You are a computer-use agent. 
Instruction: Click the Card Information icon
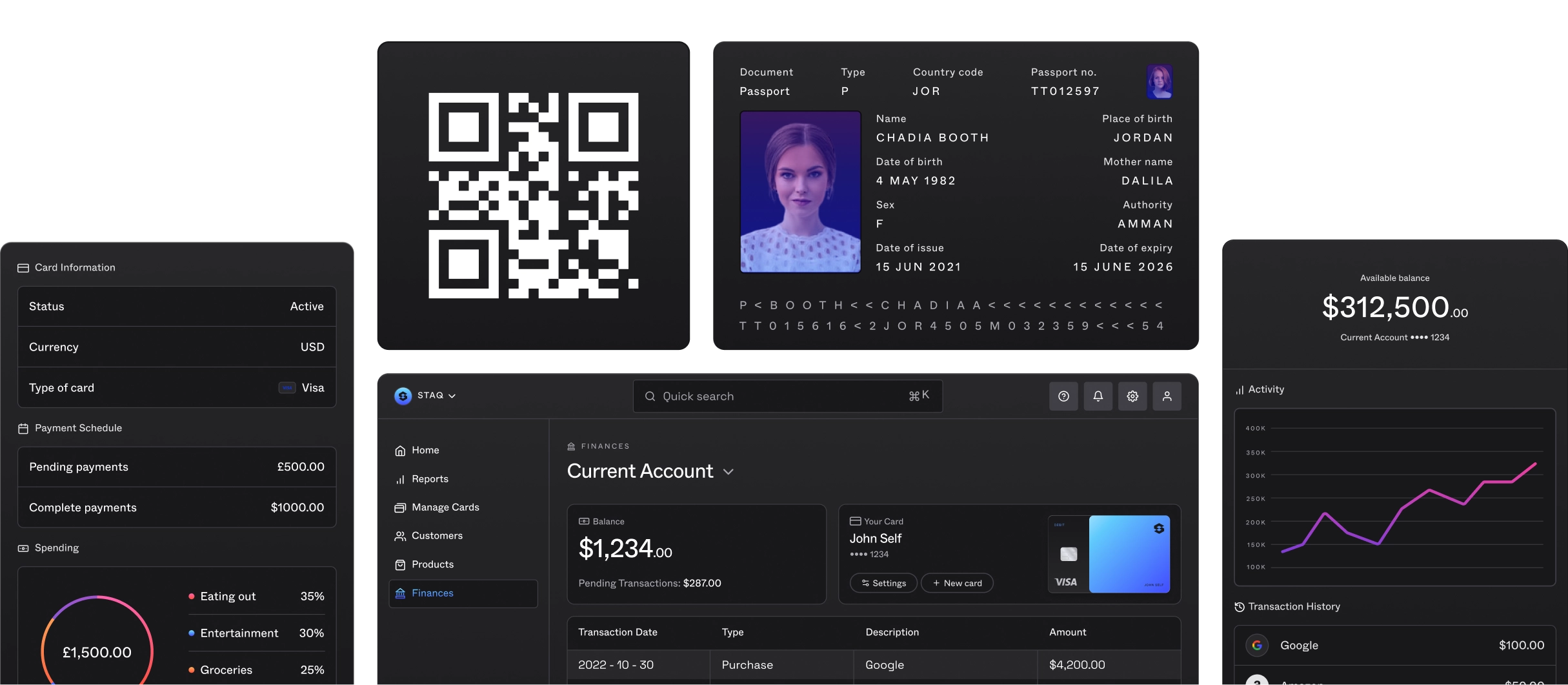click(x=23, y=268)
